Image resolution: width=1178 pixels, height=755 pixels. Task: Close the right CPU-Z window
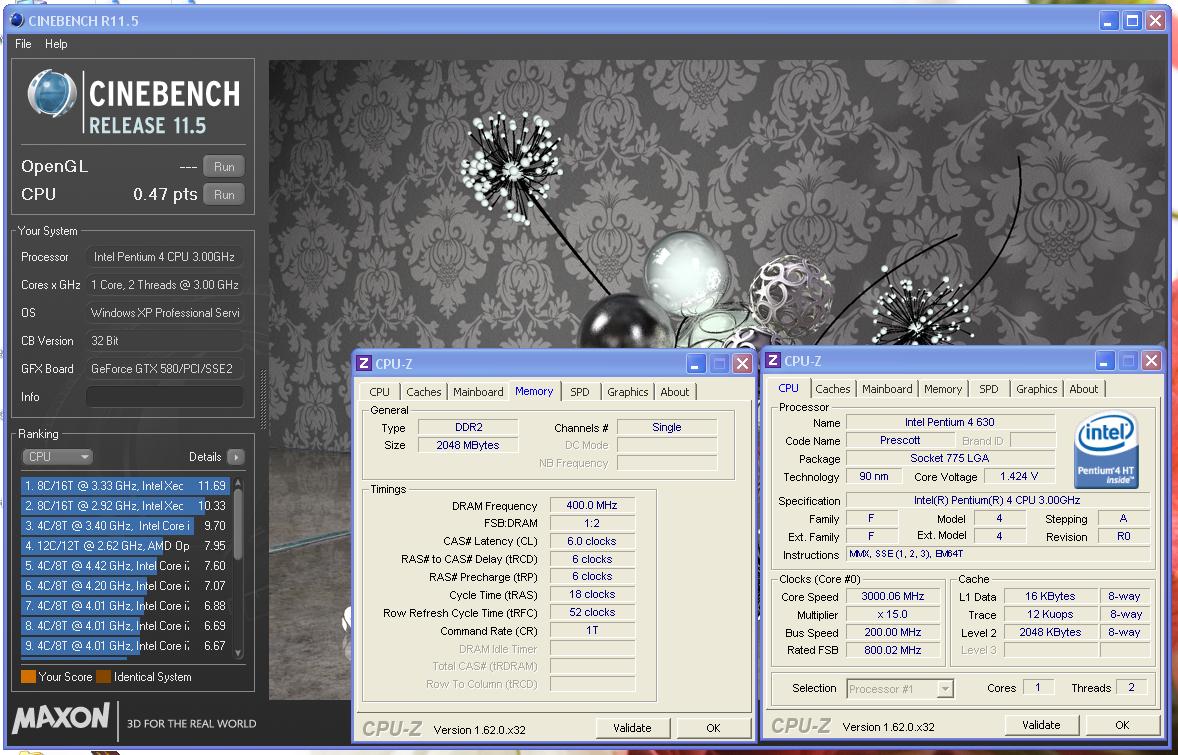coord(1152,361)
